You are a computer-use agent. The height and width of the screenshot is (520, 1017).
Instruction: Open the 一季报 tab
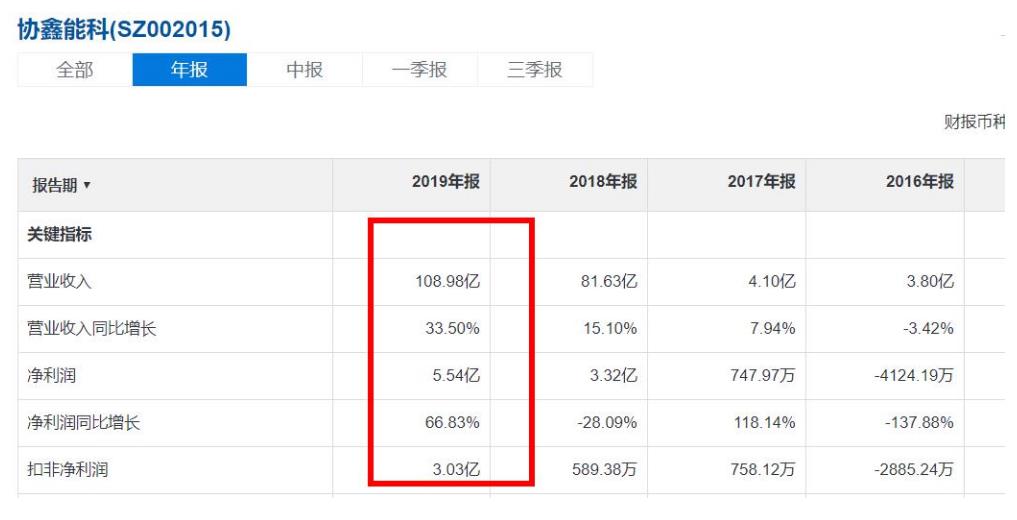419,70
